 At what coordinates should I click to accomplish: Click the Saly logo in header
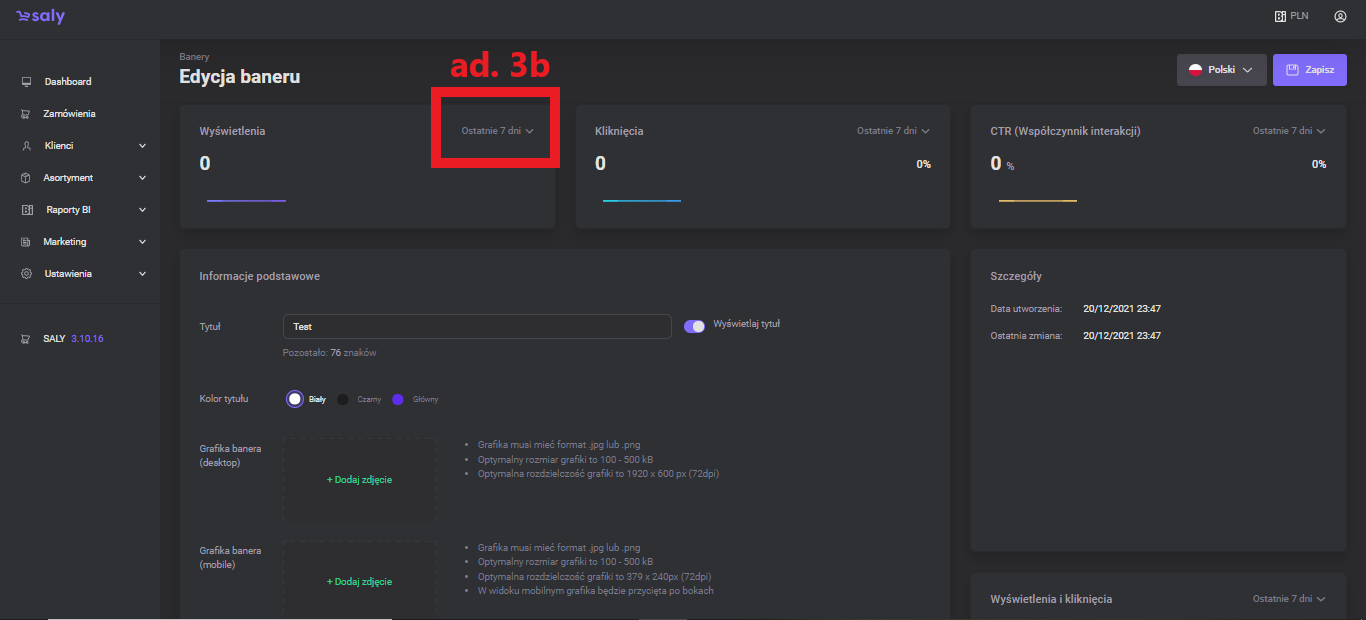(x=40, y=17)
